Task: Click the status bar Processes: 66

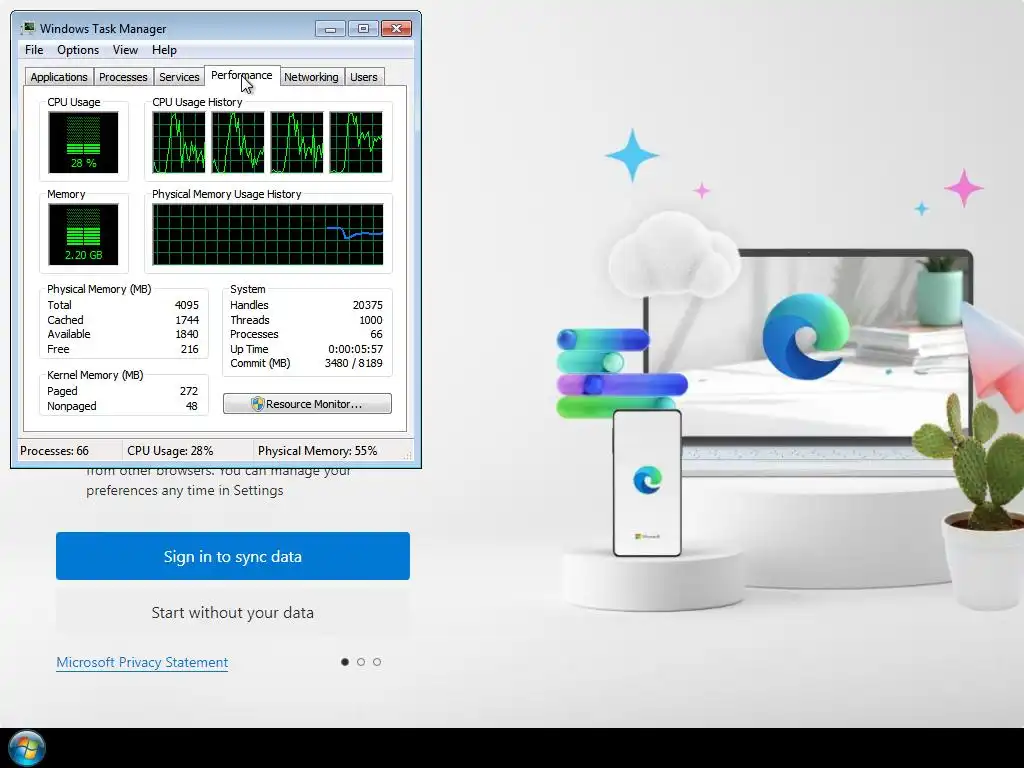Action: [x=54, y=451]
